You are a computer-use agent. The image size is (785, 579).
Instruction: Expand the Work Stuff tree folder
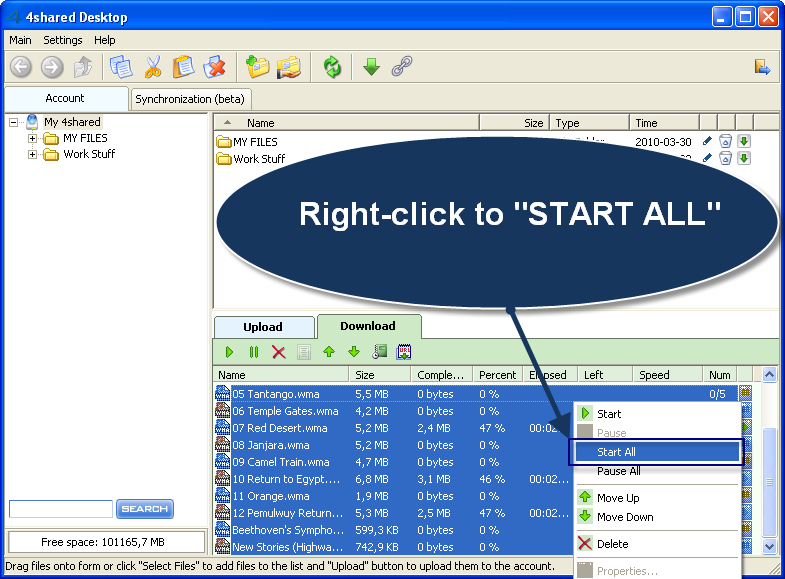[32, 154]
